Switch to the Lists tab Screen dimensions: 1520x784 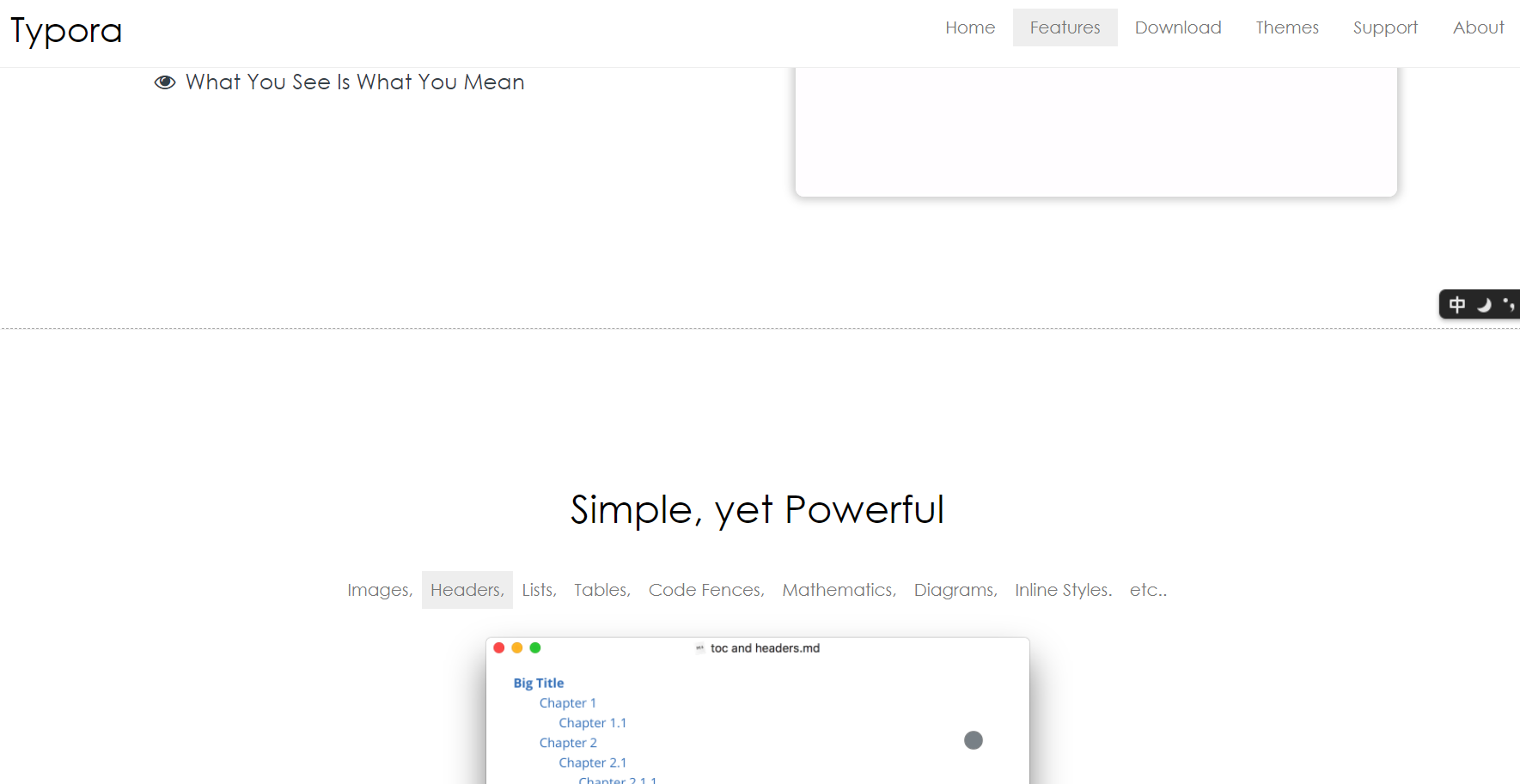point(540,590)
